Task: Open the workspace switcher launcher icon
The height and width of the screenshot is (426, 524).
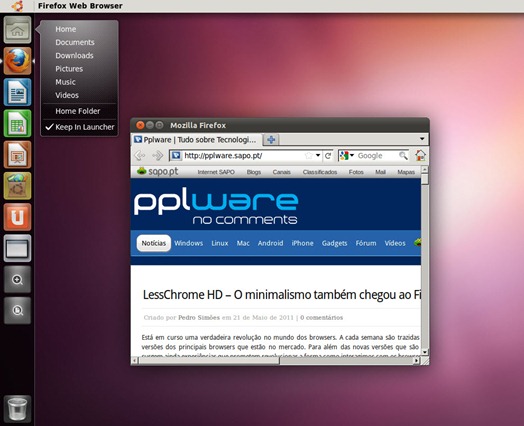Action: click(x=17, y=248)
